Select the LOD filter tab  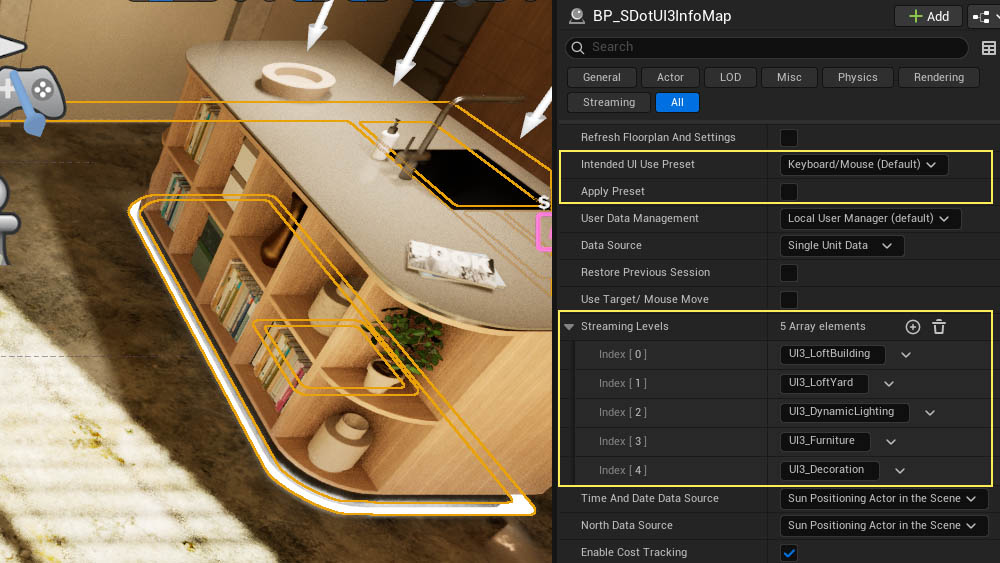coord(730,77)
